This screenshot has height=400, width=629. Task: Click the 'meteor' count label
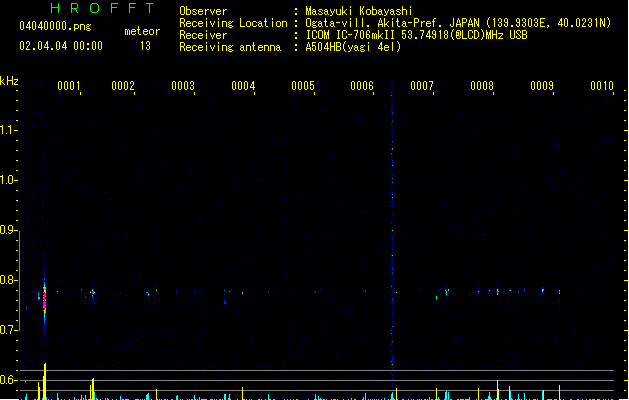[142, 31]
